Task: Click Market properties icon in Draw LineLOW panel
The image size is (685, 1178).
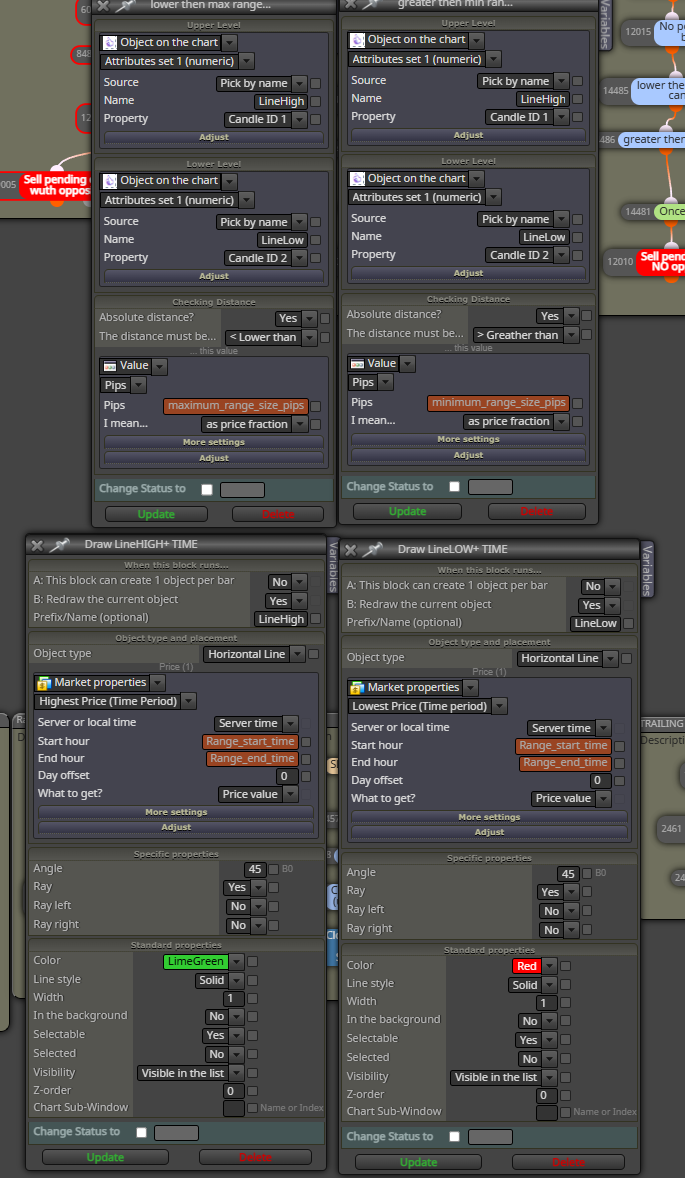Action: (357, 687)
